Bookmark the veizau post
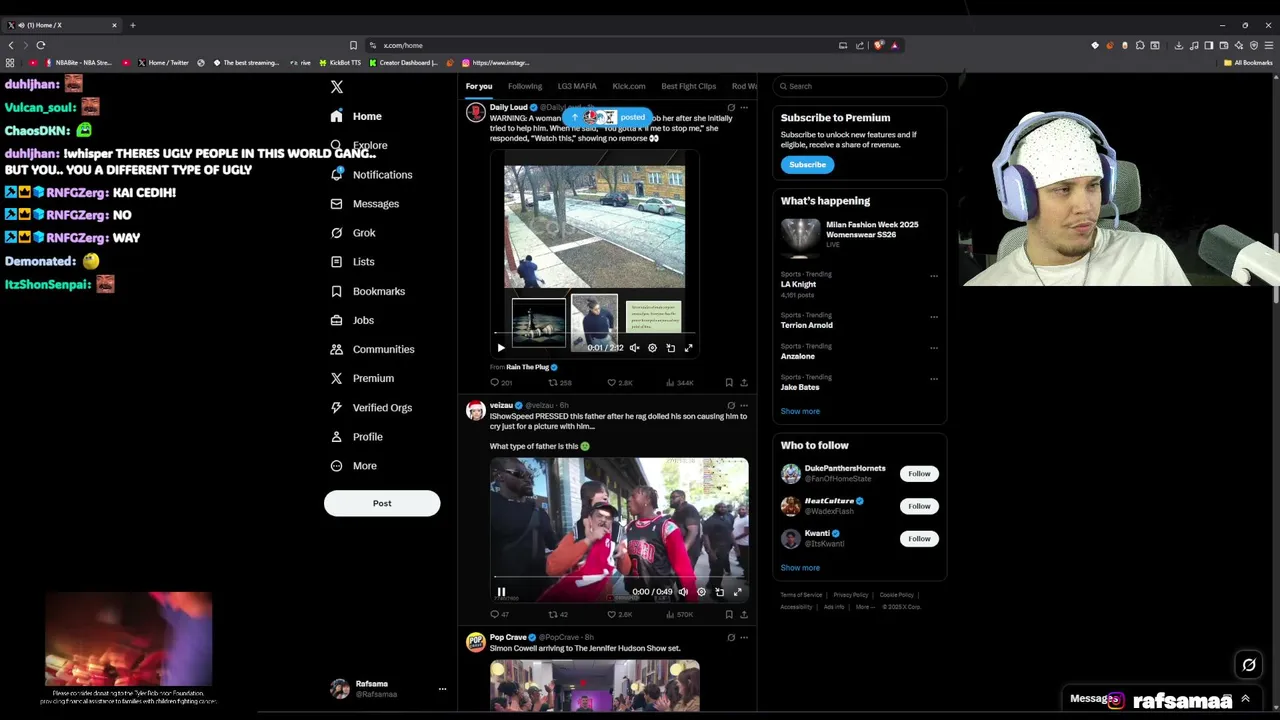The width and height of the screenshot is (1280, 720). tap(728, 614)
